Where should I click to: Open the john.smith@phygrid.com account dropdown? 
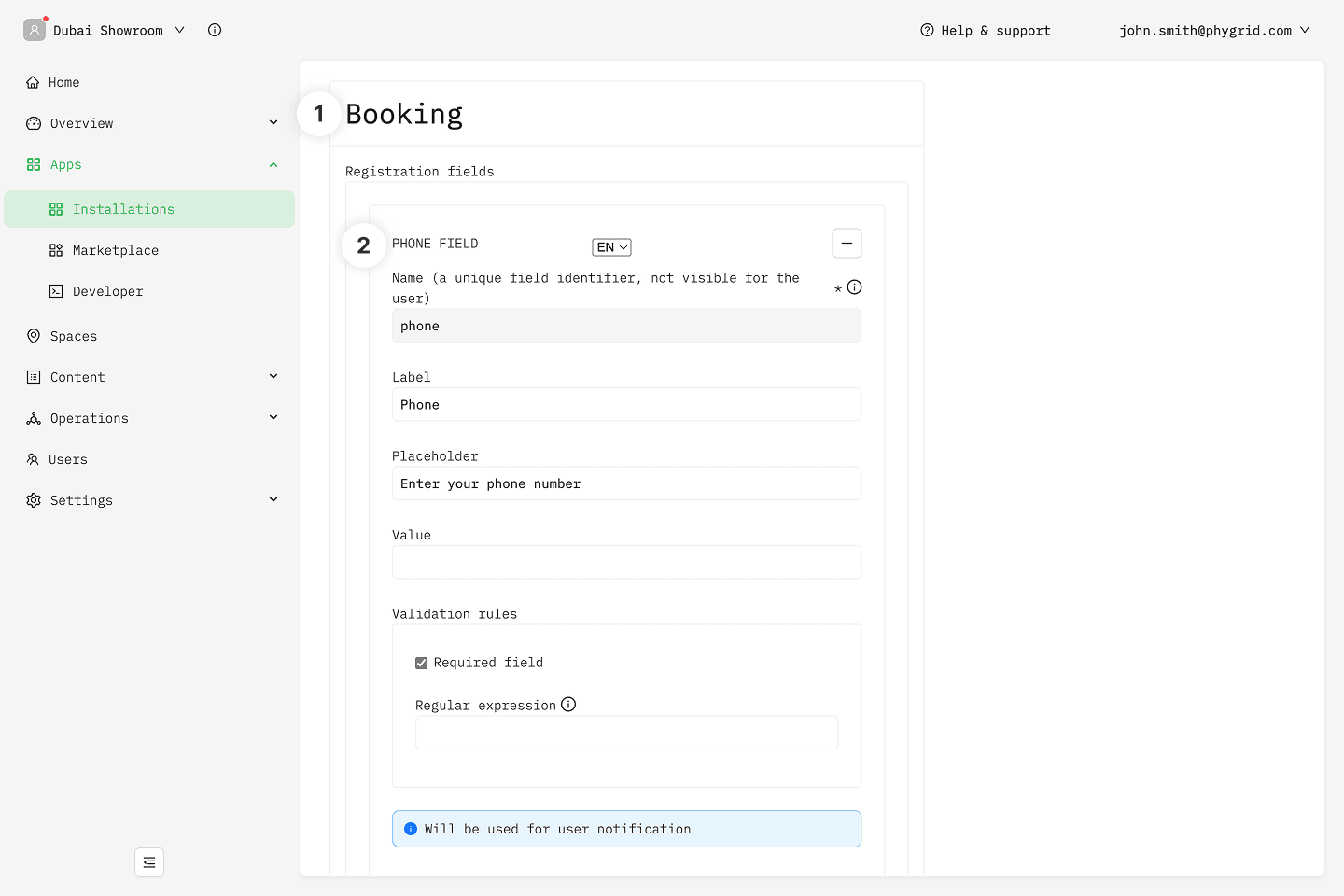1213,30
